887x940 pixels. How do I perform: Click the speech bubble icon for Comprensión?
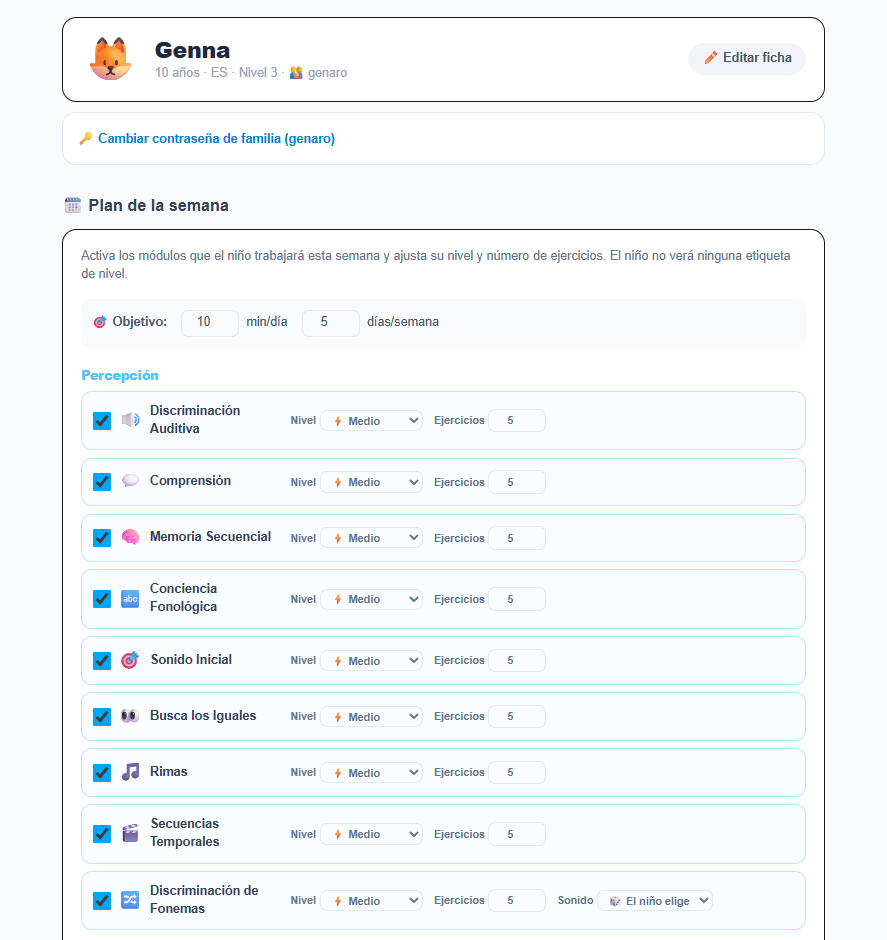[x=130, y=481]
